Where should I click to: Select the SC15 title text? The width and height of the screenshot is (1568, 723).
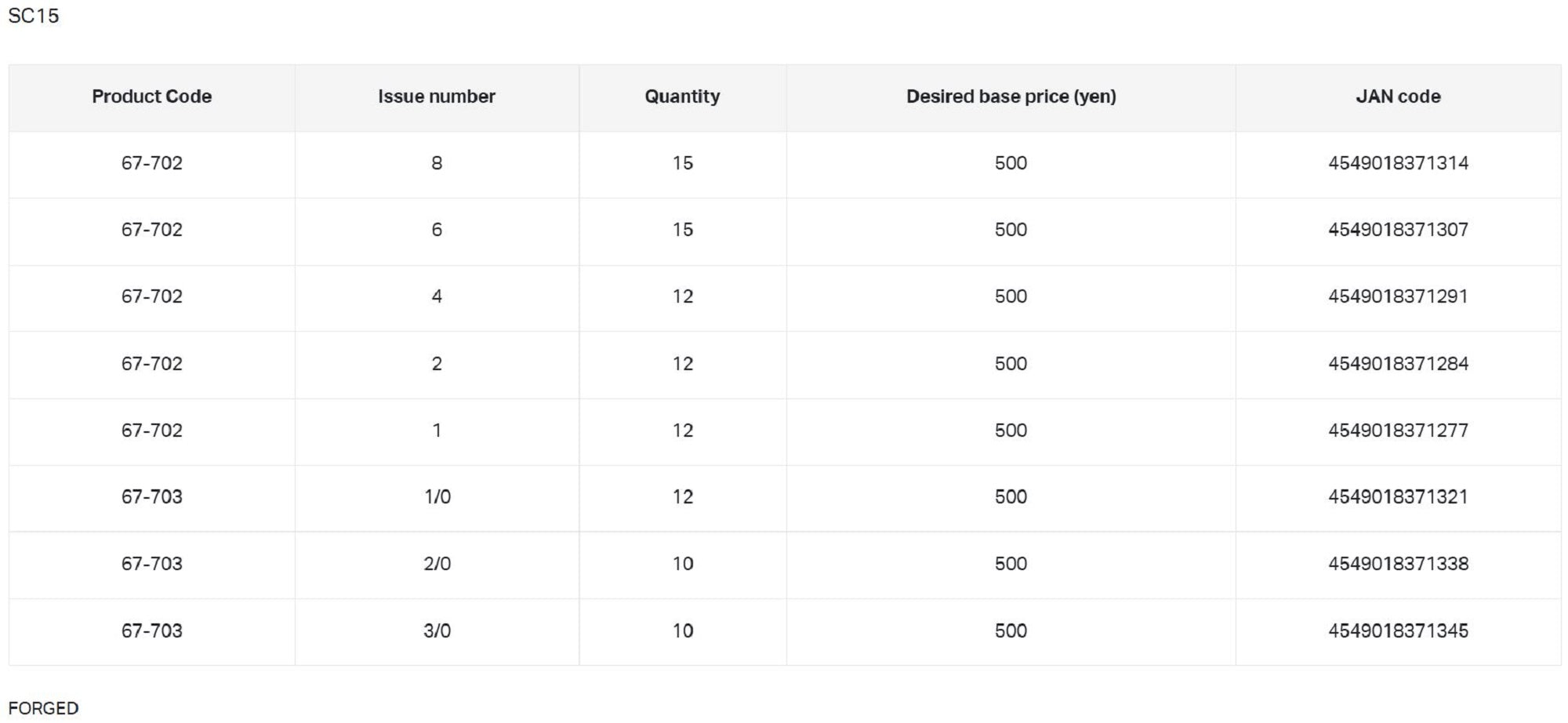(x=34, y=16)
